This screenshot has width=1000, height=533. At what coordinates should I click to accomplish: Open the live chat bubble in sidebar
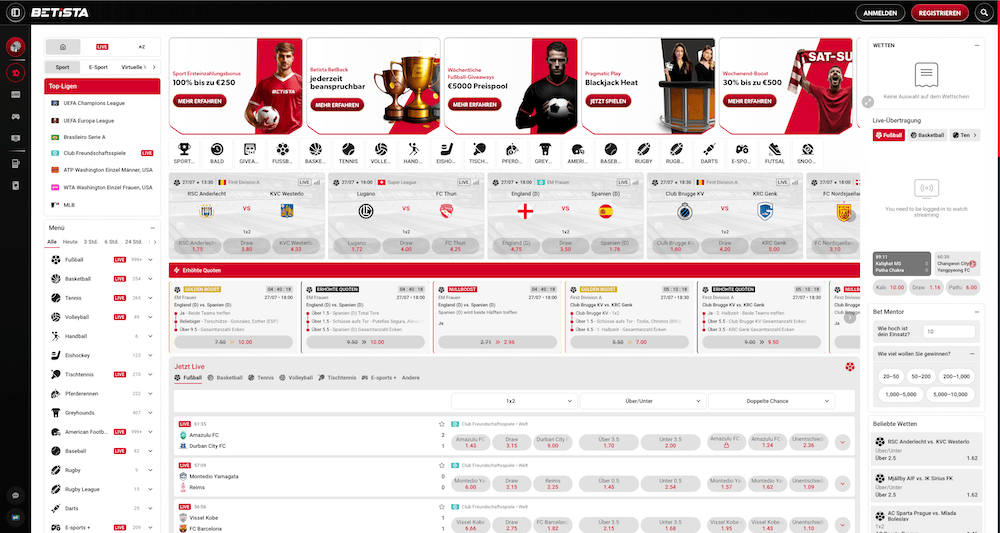click(15, 495)
